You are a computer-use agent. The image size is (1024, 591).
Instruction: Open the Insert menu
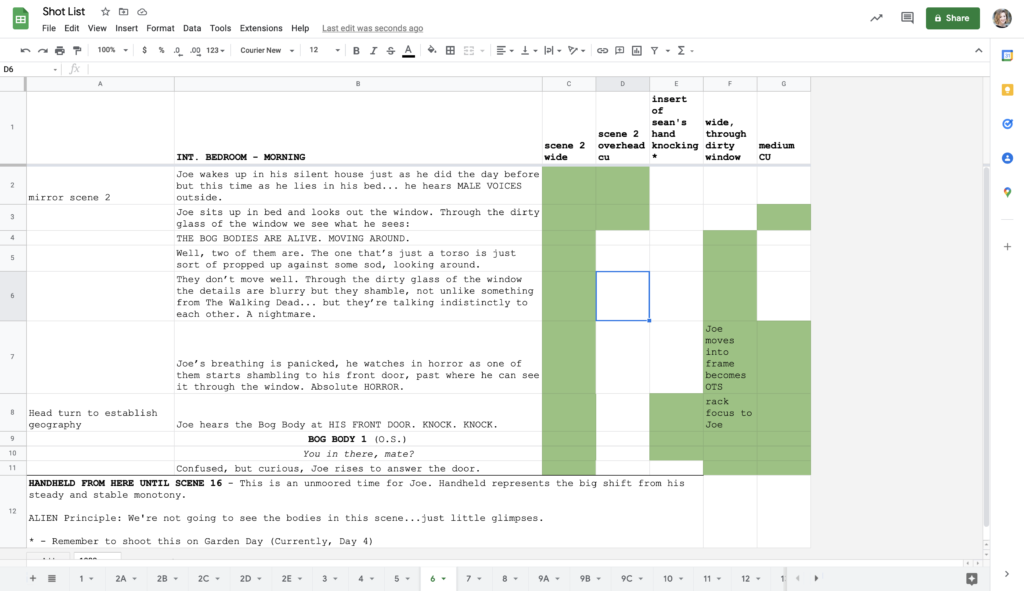coord(127,28)
